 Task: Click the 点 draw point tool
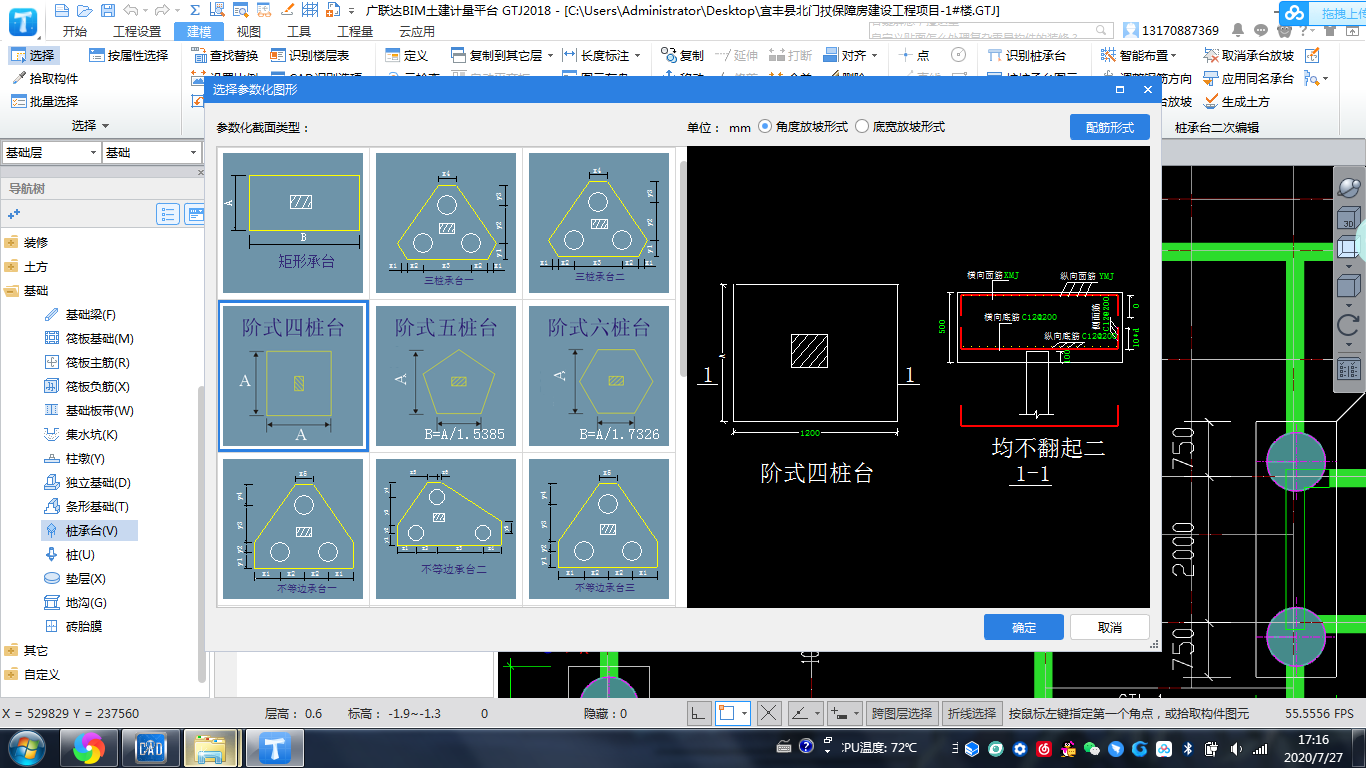tap(913, 55)
